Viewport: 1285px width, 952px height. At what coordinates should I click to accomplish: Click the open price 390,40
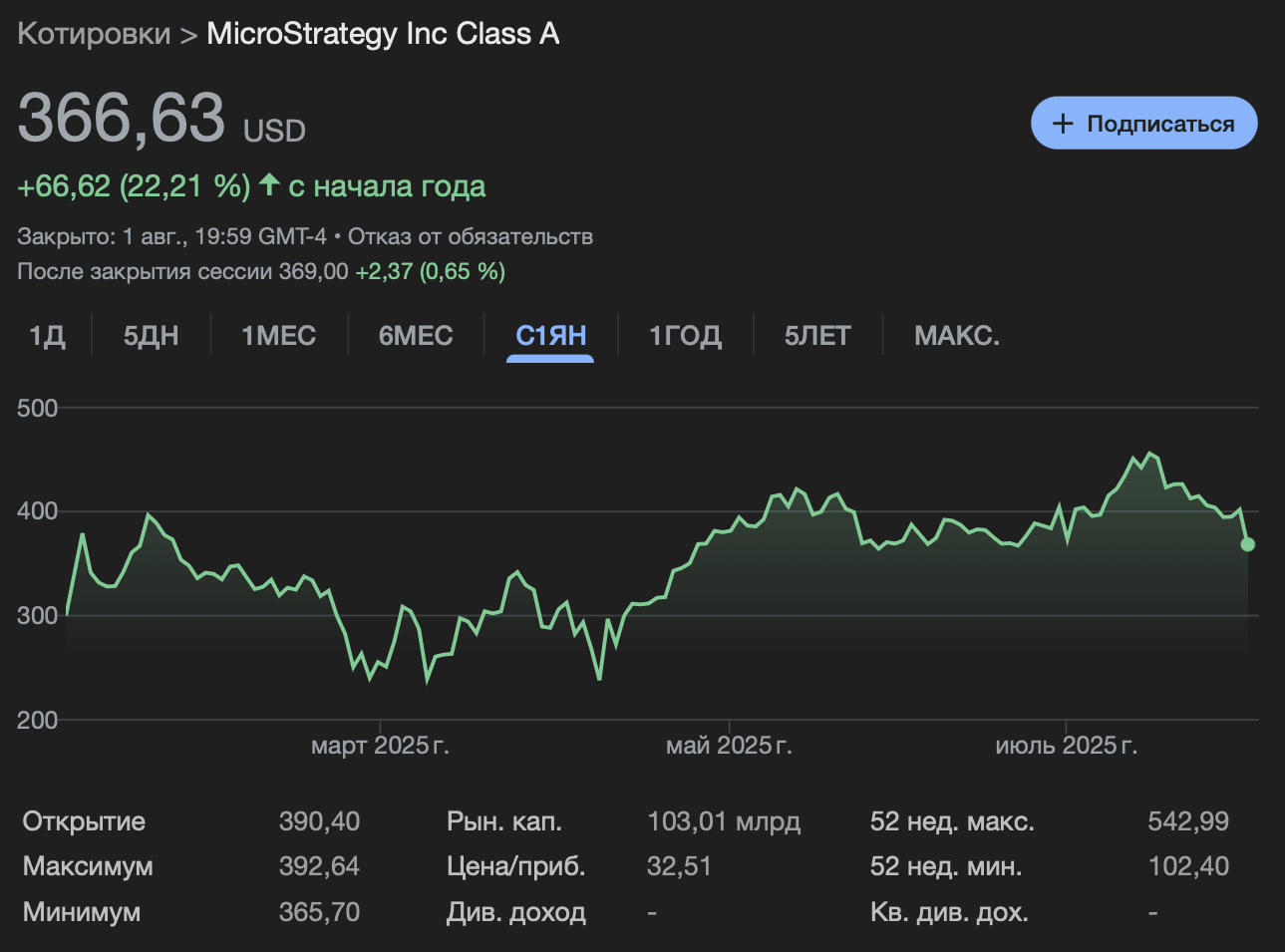[x=319, y=821]
